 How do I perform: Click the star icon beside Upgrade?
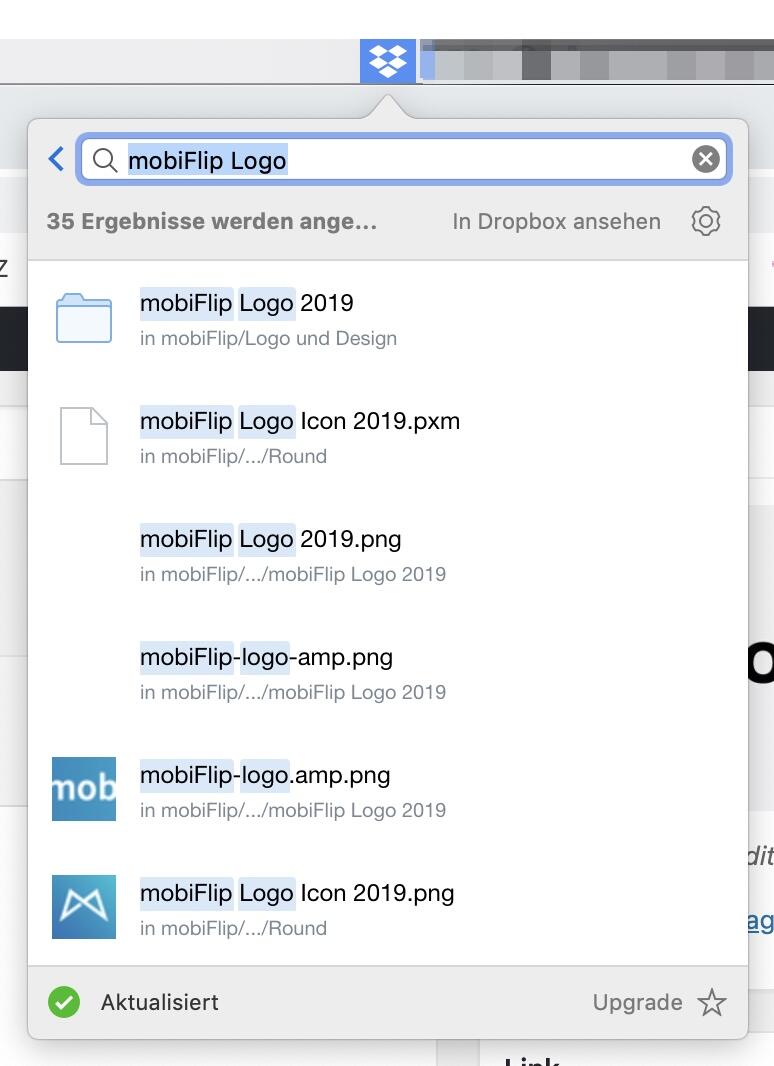click(712, 1002)
